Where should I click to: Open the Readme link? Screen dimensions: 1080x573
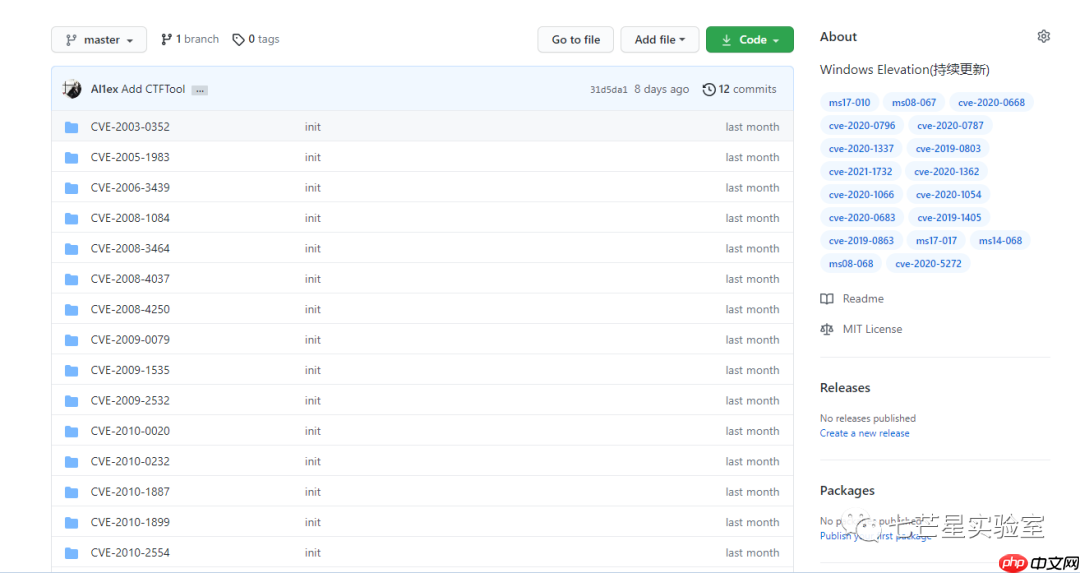863,299
